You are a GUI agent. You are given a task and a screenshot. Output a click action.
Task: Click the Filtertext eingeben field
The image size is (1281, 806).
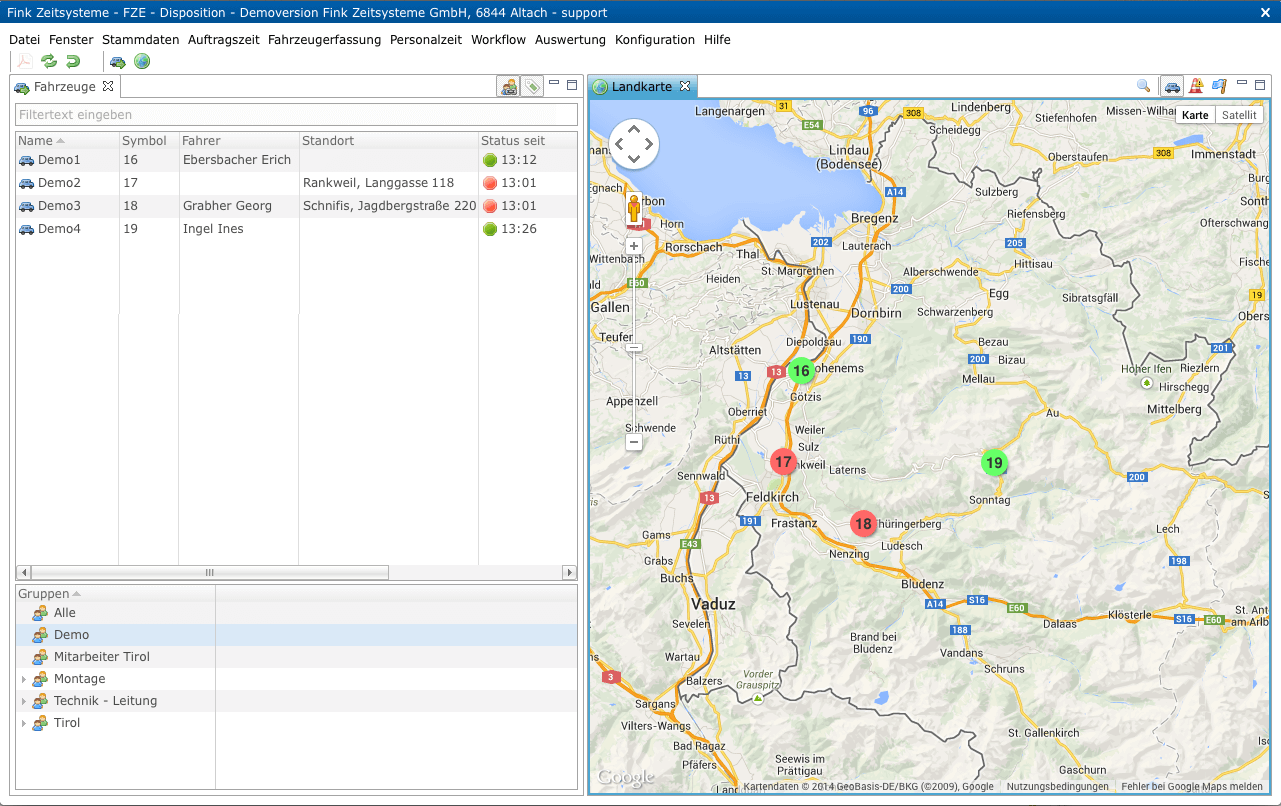tap(297, 115)
